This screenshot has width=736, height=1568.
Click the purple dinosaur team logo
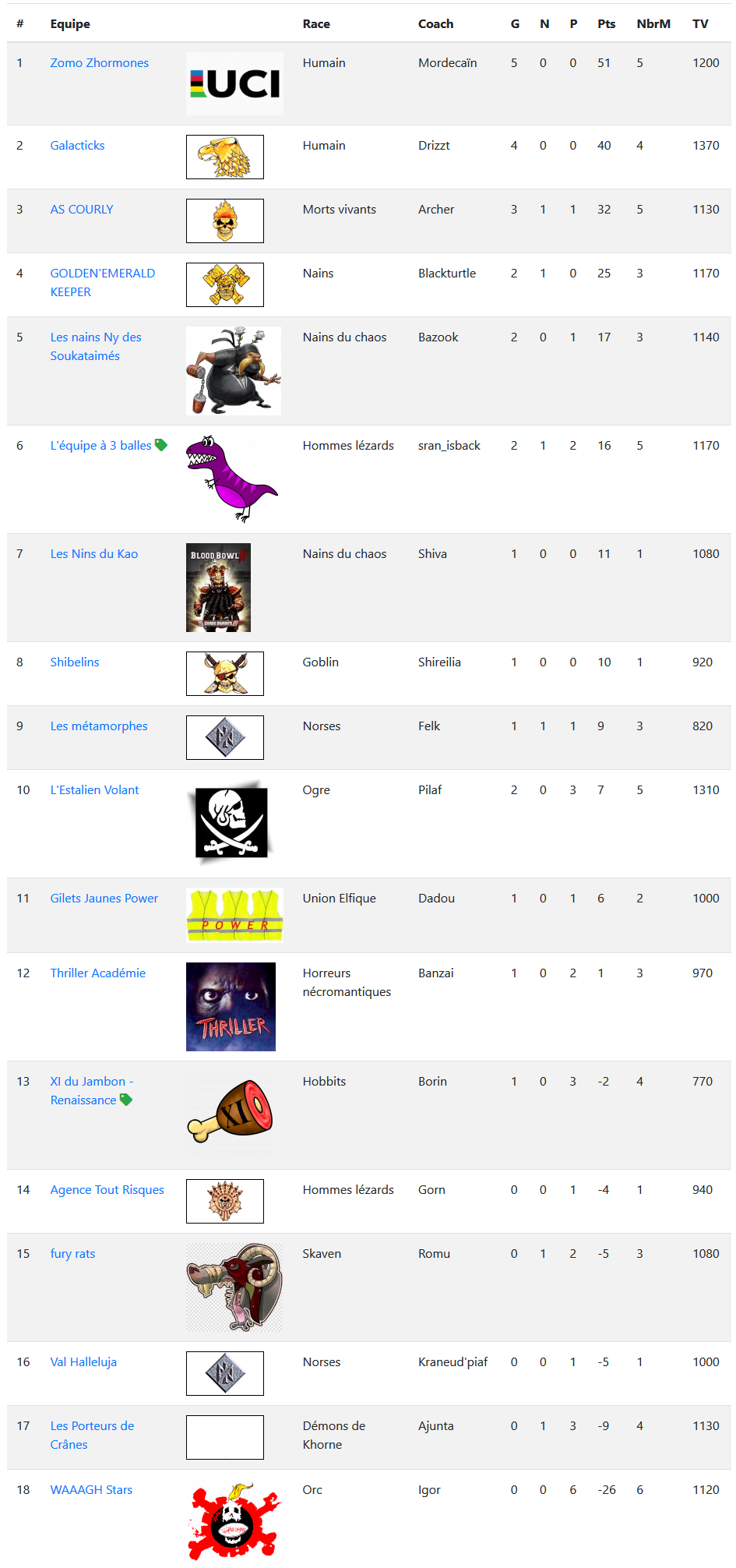coord(232,479)
